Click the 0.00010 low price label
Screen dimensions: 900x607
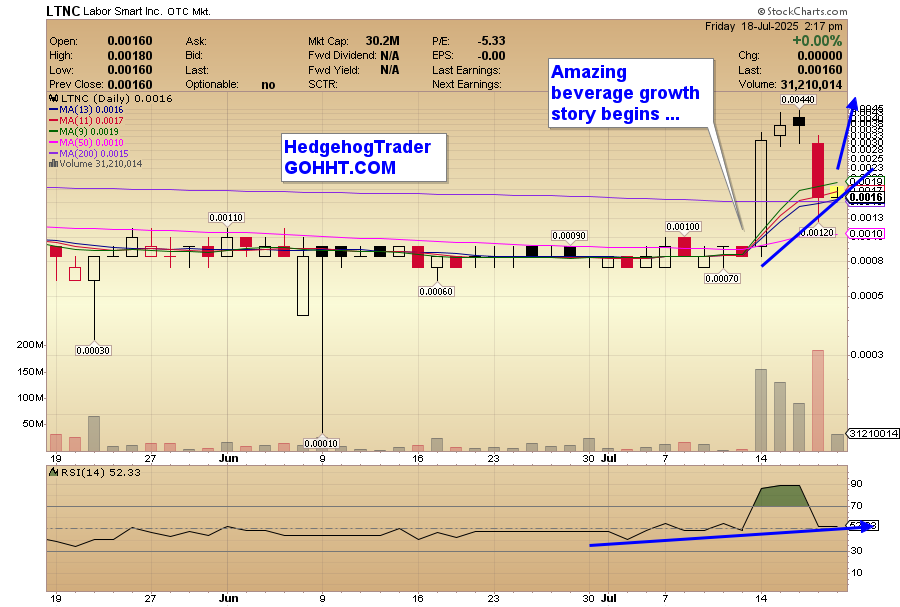pos(321,443)
